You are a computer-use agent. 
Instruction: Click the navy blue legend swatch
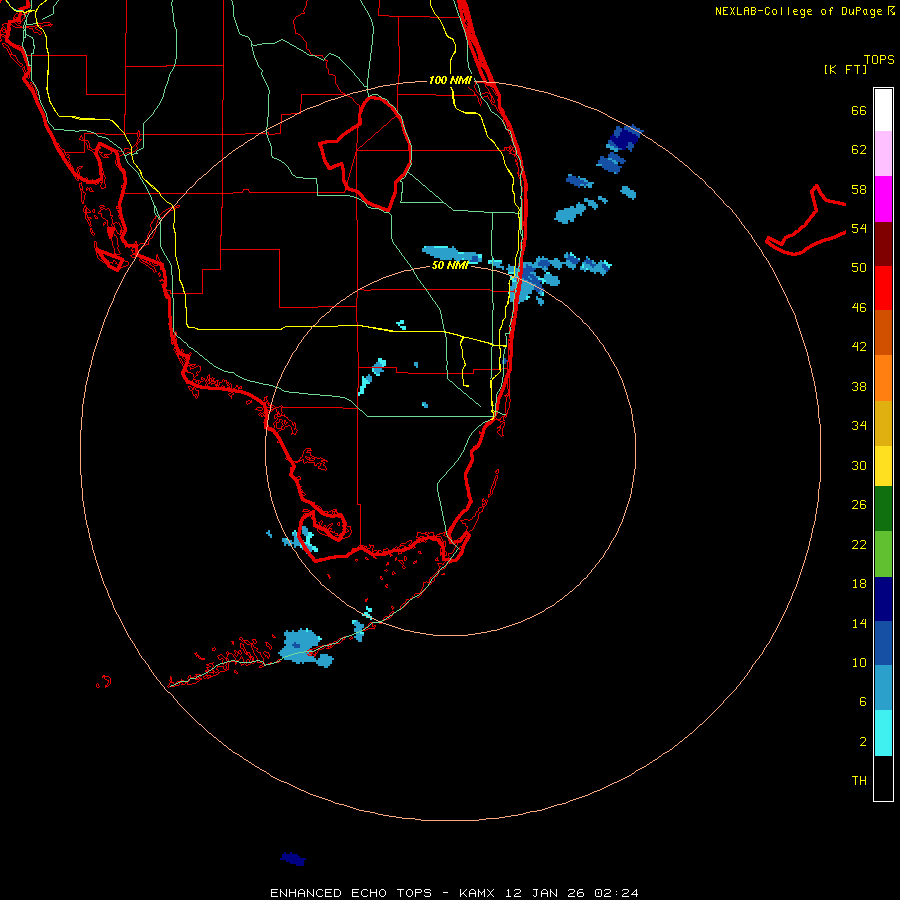pyautogui.click(x=883, y=599)
